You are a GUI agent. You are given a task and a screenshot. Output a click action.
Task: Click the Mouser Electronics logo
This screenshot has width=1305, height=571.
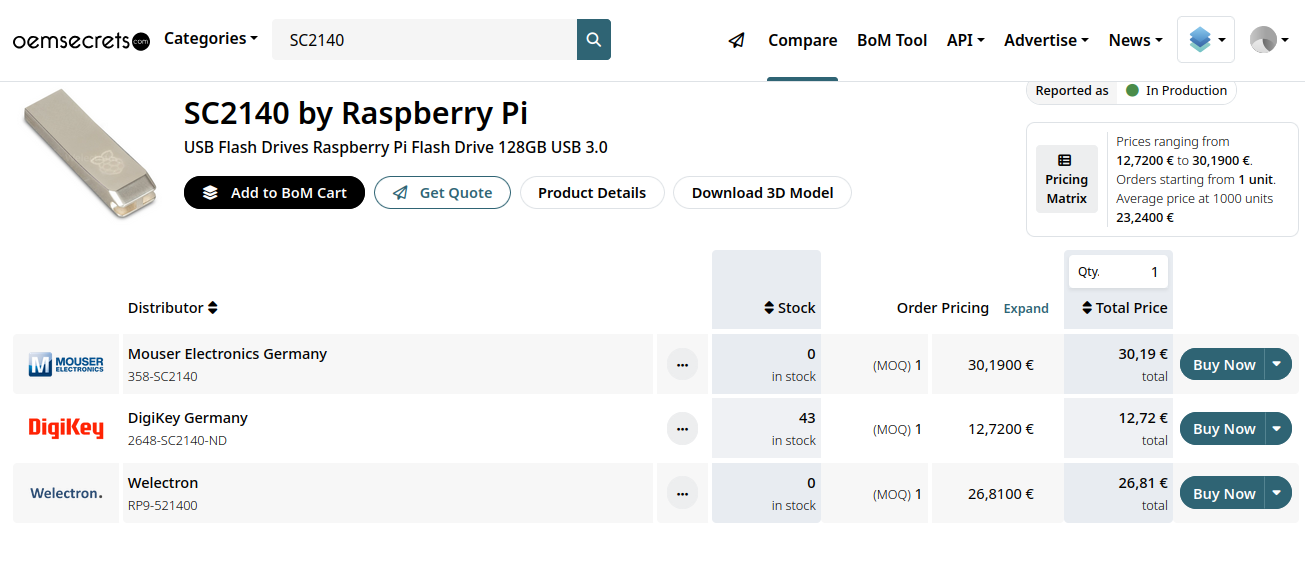tap(67, 364)
